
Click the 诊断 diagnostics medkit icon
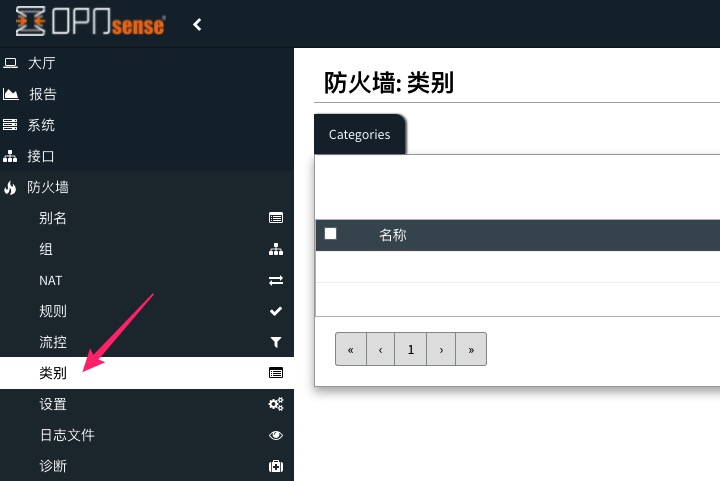pyautogui.click(x=276, y=466)
